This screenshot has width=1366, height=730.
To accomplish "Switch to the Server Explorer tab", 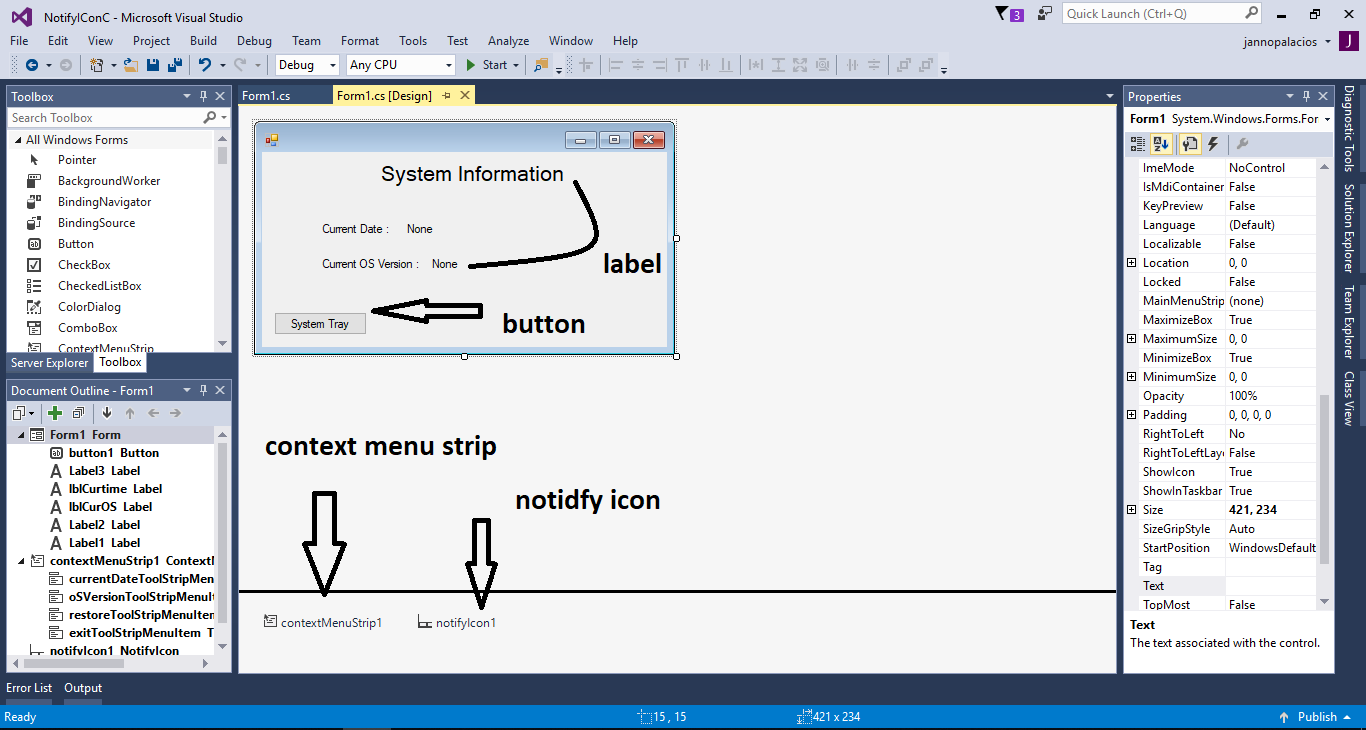I will click(50, 363).
